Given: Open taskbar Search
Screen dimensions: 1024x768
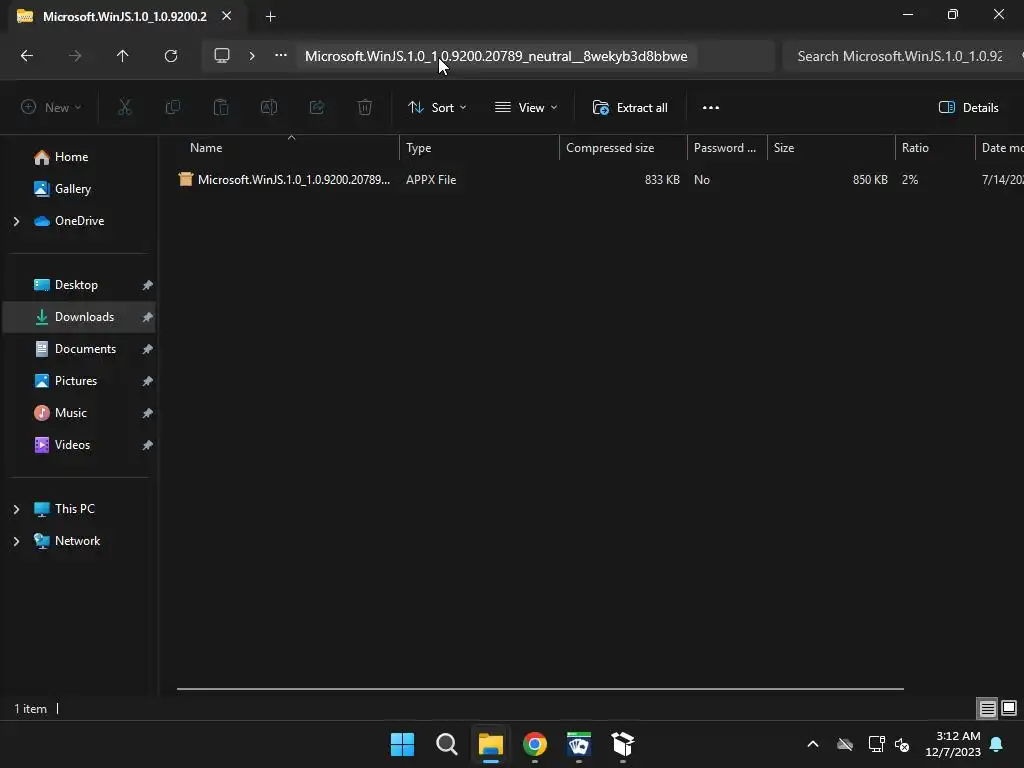Looking at the screenshot, I should 447,744.
